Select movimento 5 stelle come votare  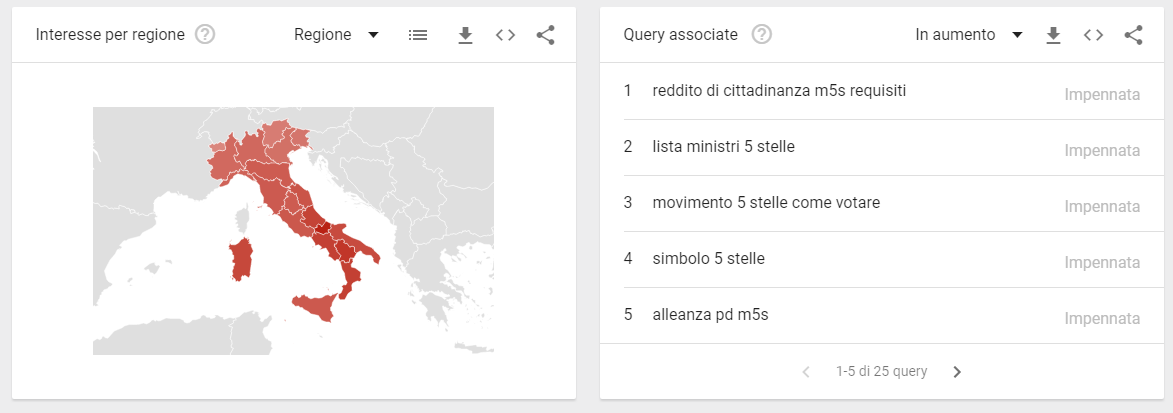882,204
